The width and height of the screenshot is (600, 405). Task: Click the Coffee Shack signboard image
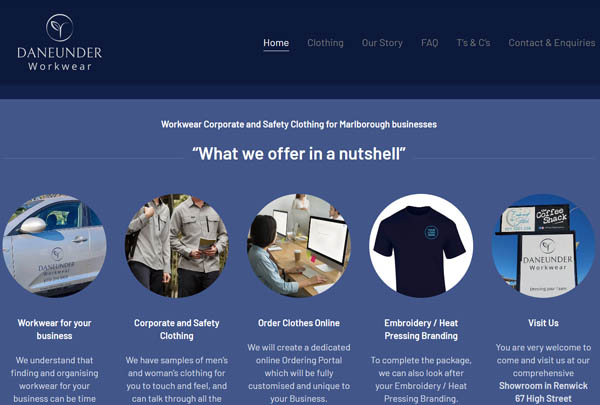(543, 245)
